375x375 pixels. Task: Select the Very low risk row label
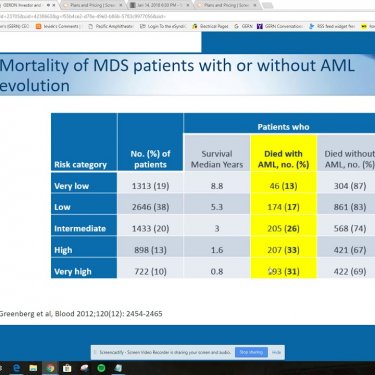[84, 183]
